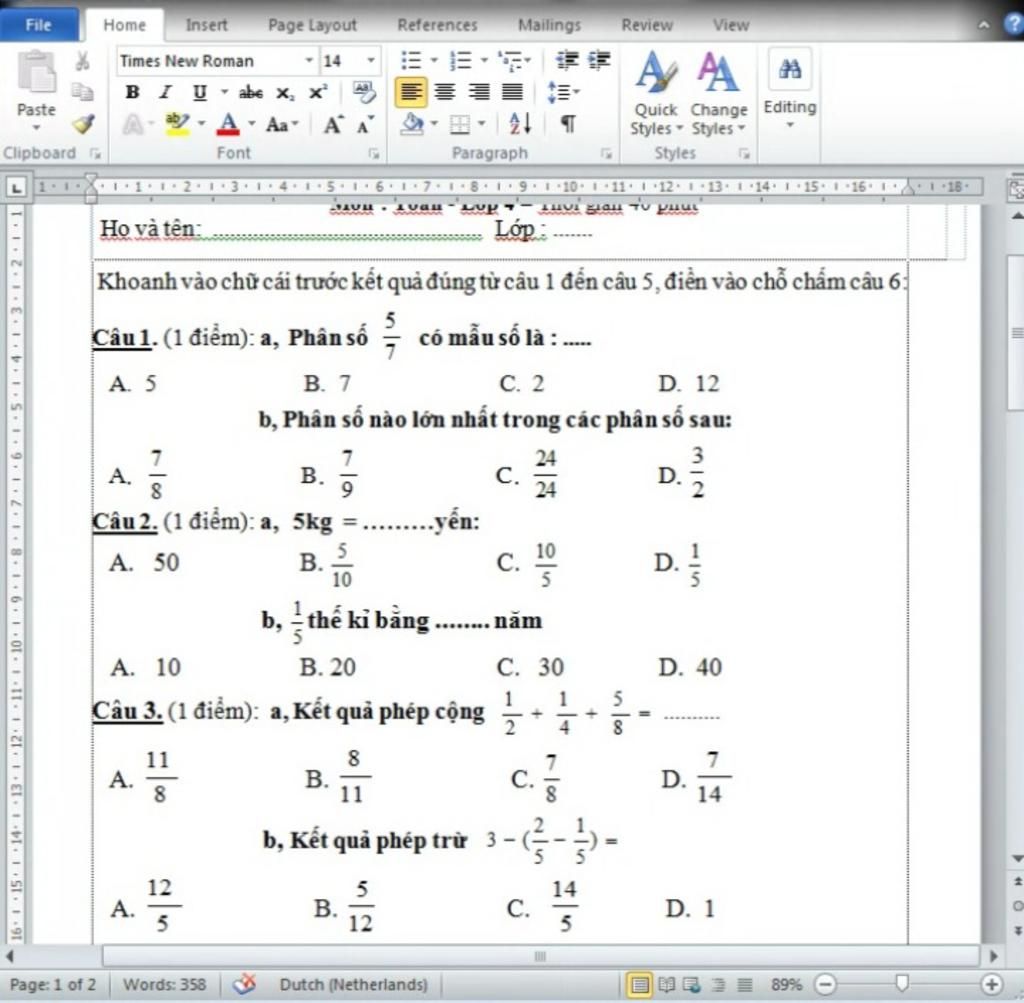The image size is (1024, 1003).
Task: Toggle Subscript formatting
Action: [285, 93]
